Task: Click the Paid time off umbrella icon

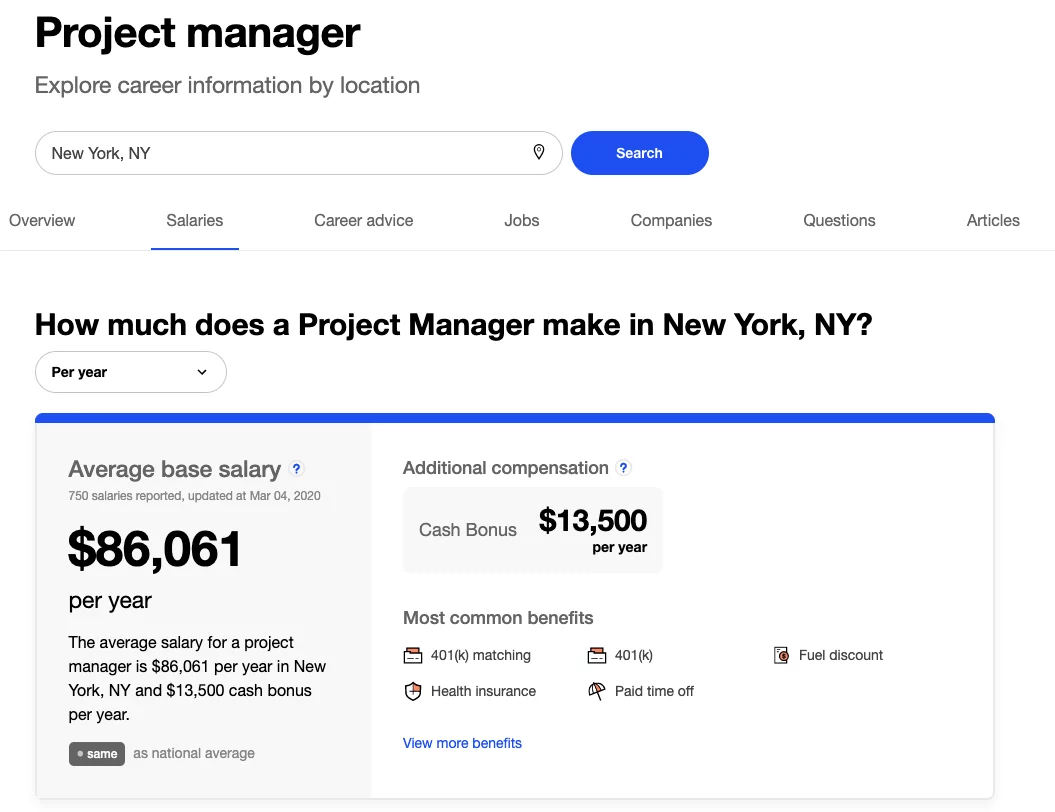Action: [x=597, y=692]
